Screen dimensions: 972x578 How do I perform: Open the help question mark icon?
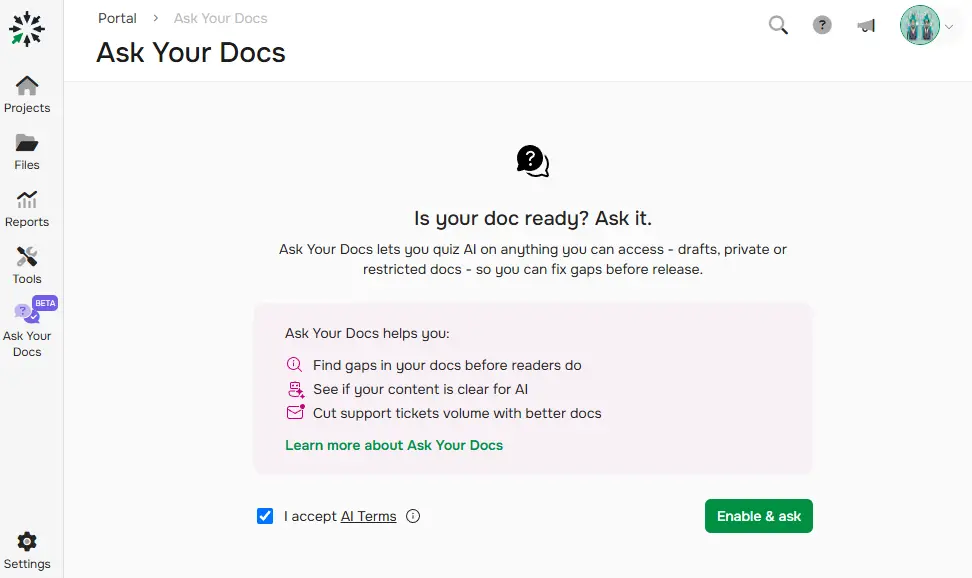[822, 25]
